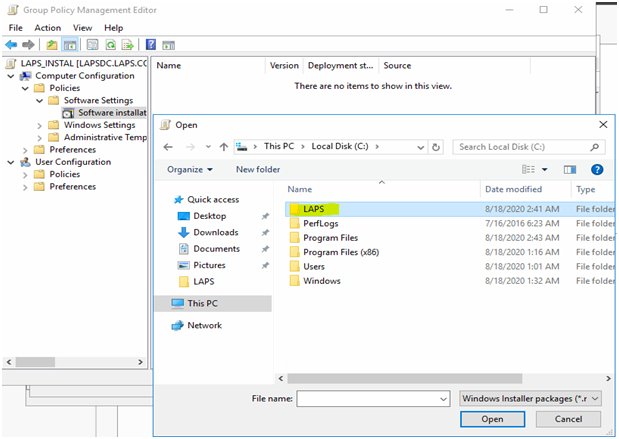
Task: Select the Windows folder in the file list
Action: click(x=450, y=281)
